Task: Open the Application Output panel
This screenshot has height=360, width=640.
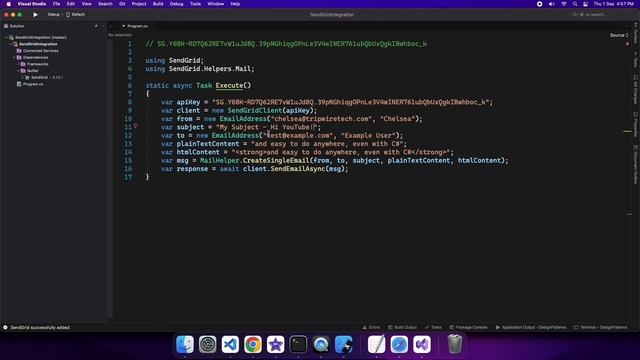Action: pyautogui.click(x=531, y=327)
